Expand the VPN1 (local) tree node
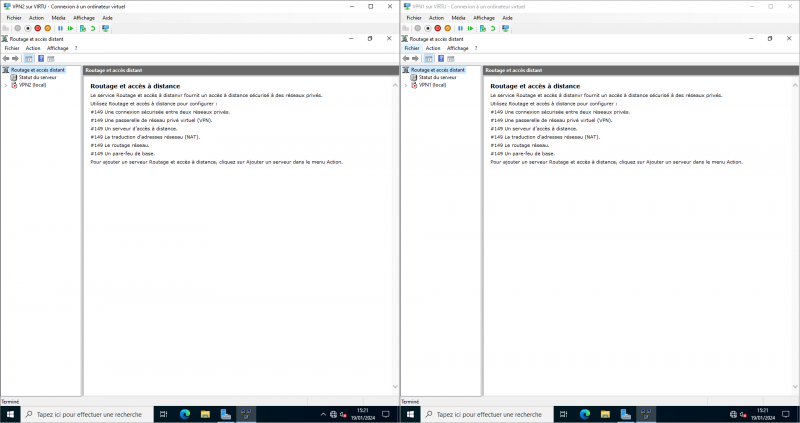This screenshot has width=800, height=423. pyautogui.click(x=406, y=86)
